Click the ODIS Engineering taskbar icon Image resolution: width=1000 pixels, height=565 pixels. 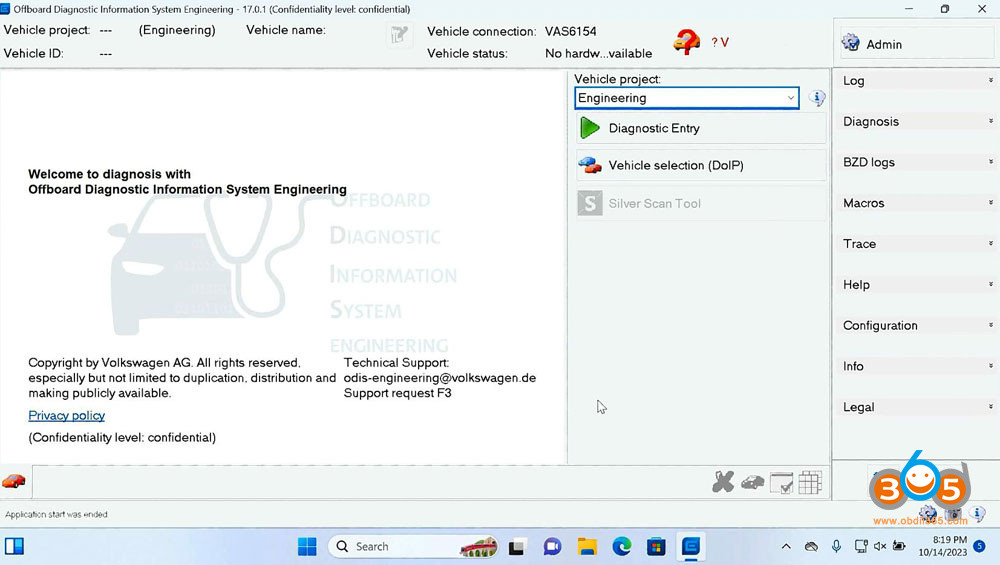[691, 547]
